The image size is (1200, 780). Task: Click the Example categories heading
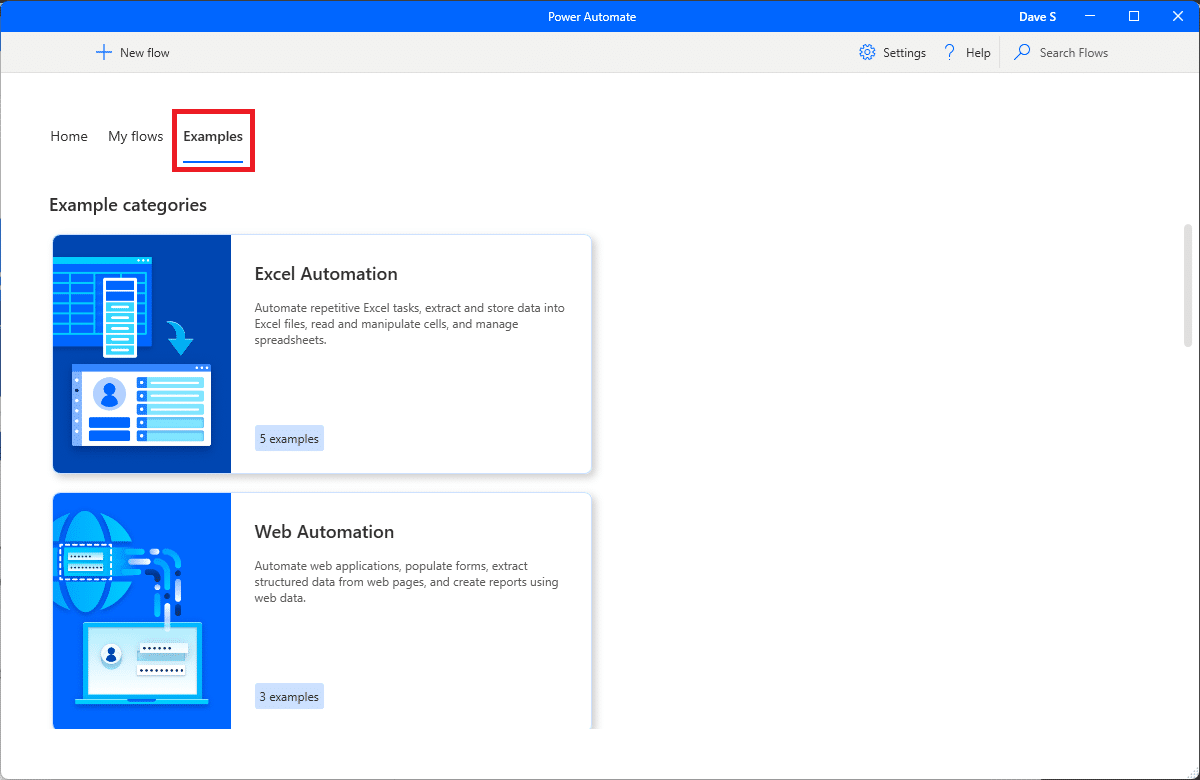[x=127, y=205]
